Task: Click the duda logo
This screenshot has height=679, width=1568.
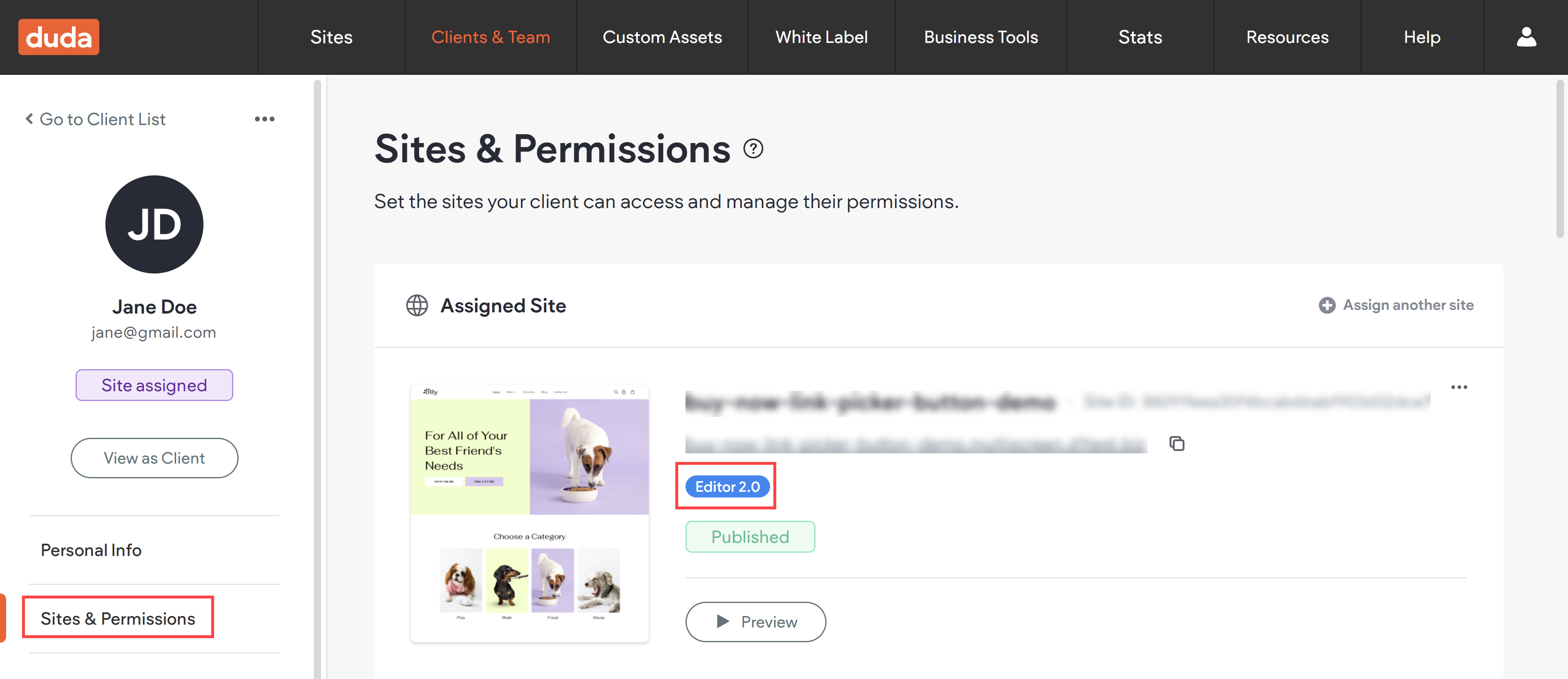Action: 58,36
